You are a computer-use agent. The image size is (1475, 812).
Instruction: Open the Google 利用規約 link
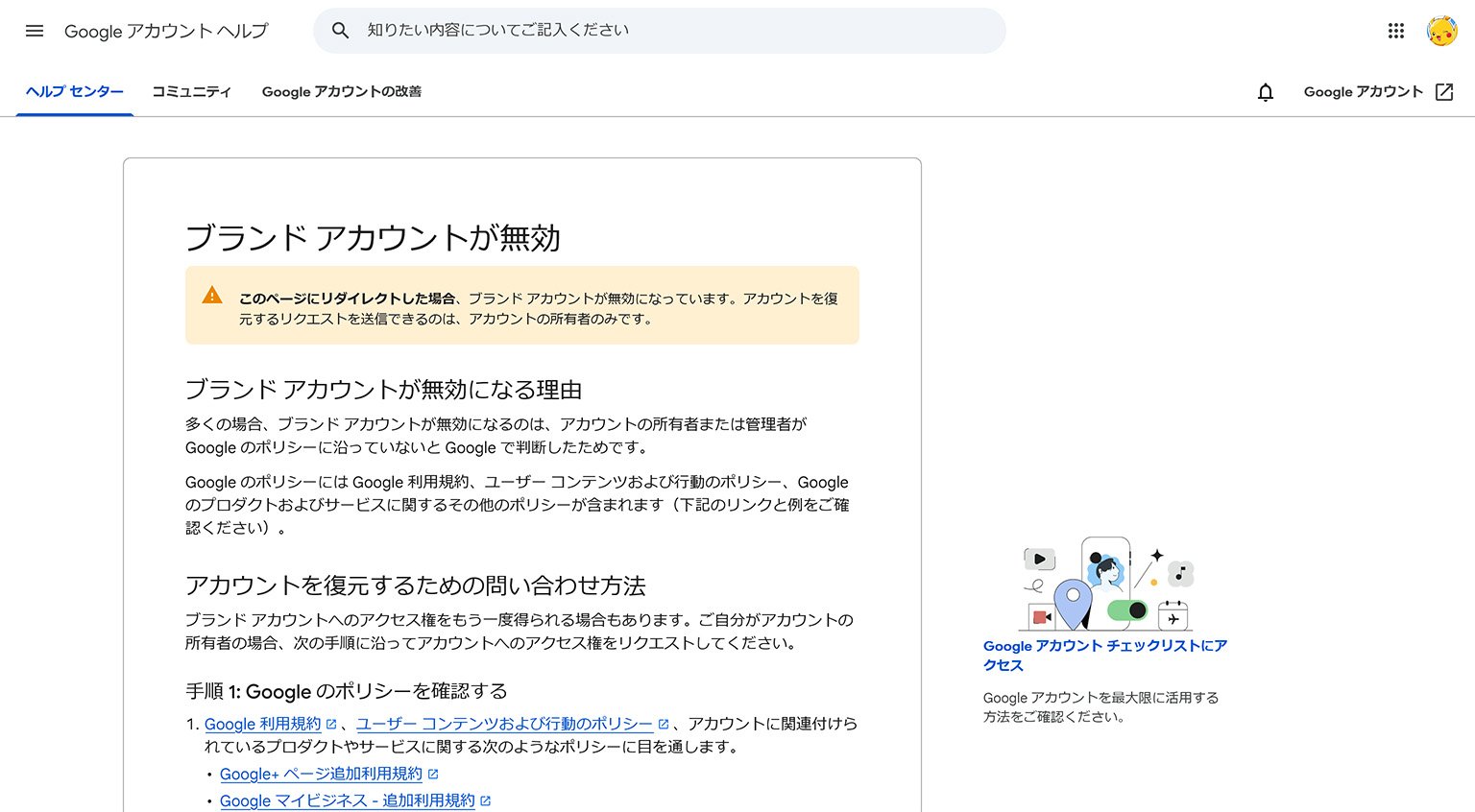coord(263,724)
